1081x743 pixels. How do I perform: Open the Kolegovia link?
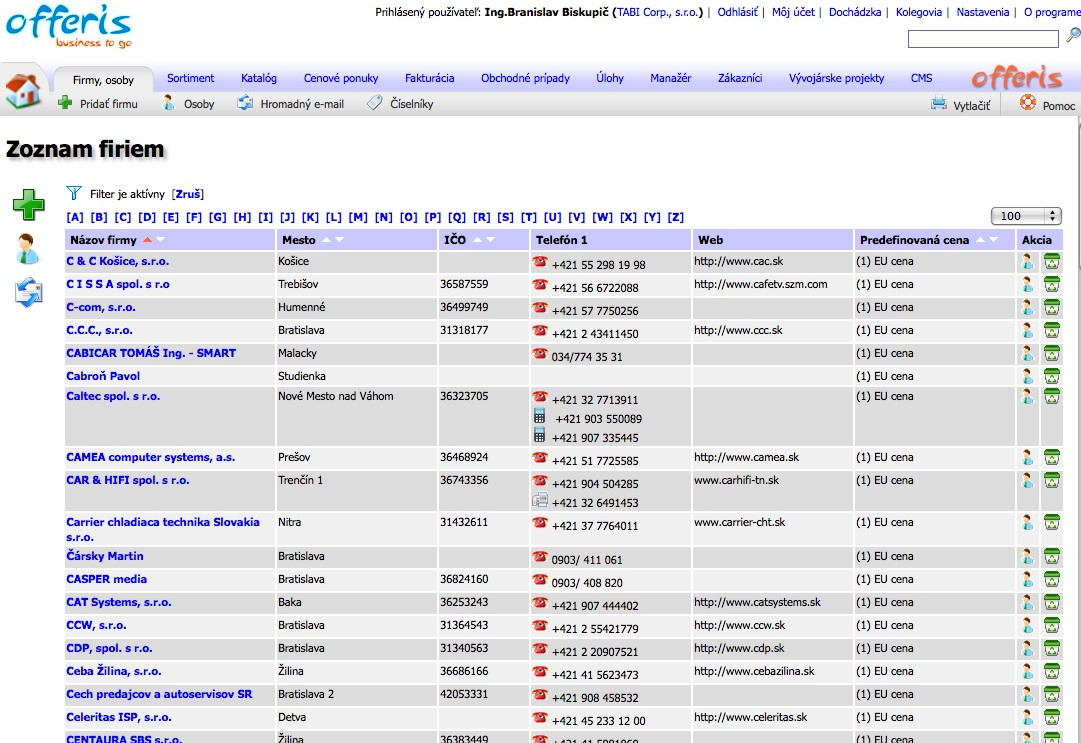pos(918,12)
